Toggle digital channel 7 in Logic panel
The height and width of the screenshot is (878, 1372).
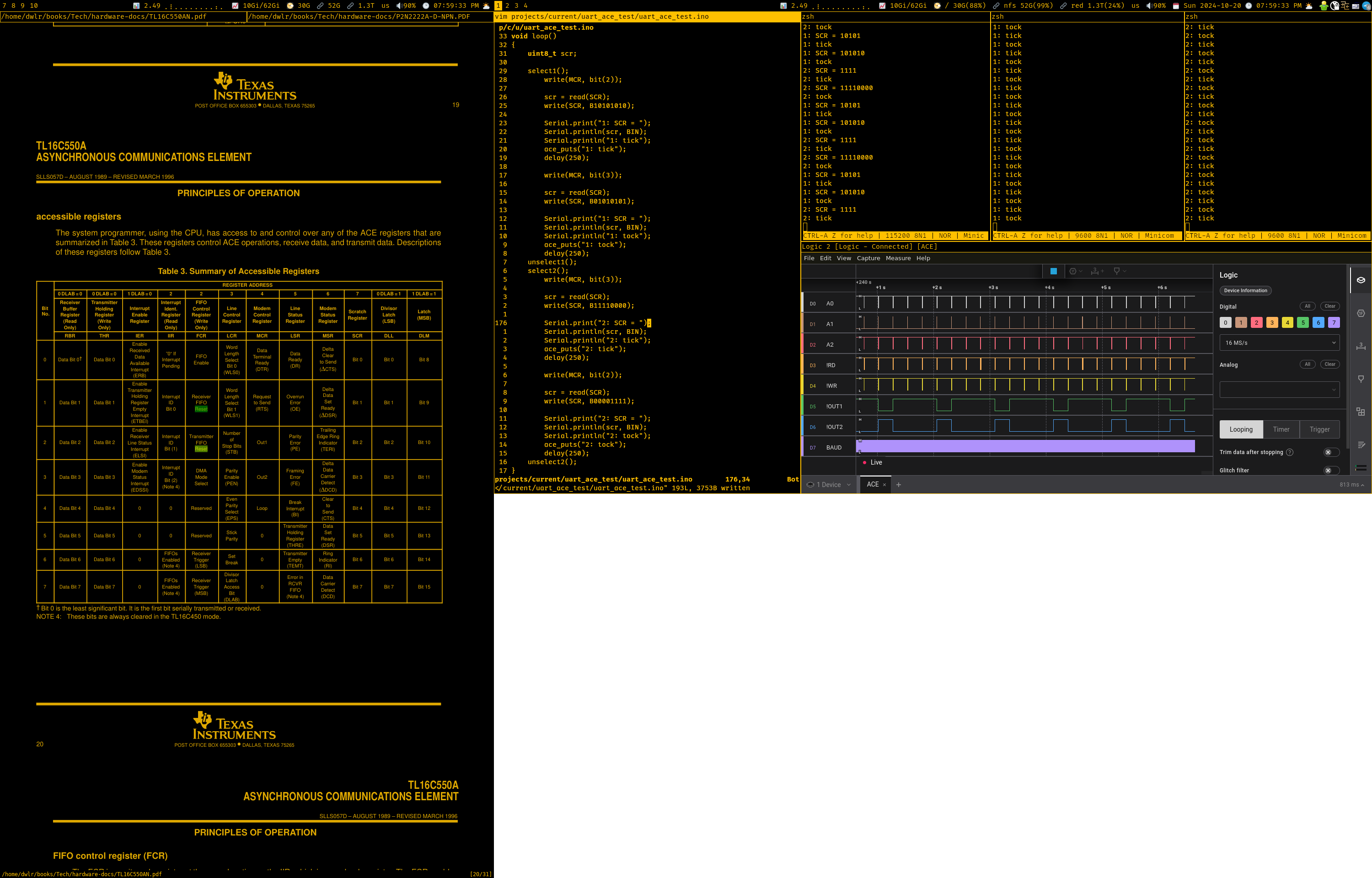1334,323
